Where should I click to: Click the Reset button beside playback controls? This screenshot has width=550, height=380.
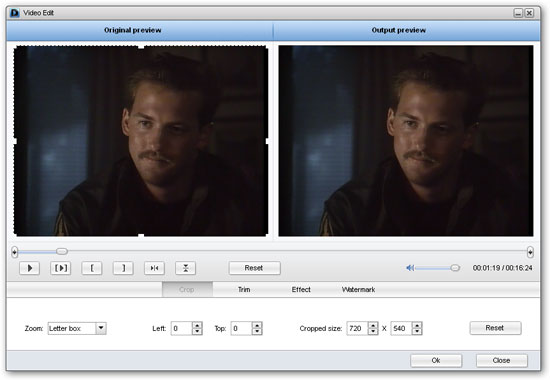click(254, 268)
